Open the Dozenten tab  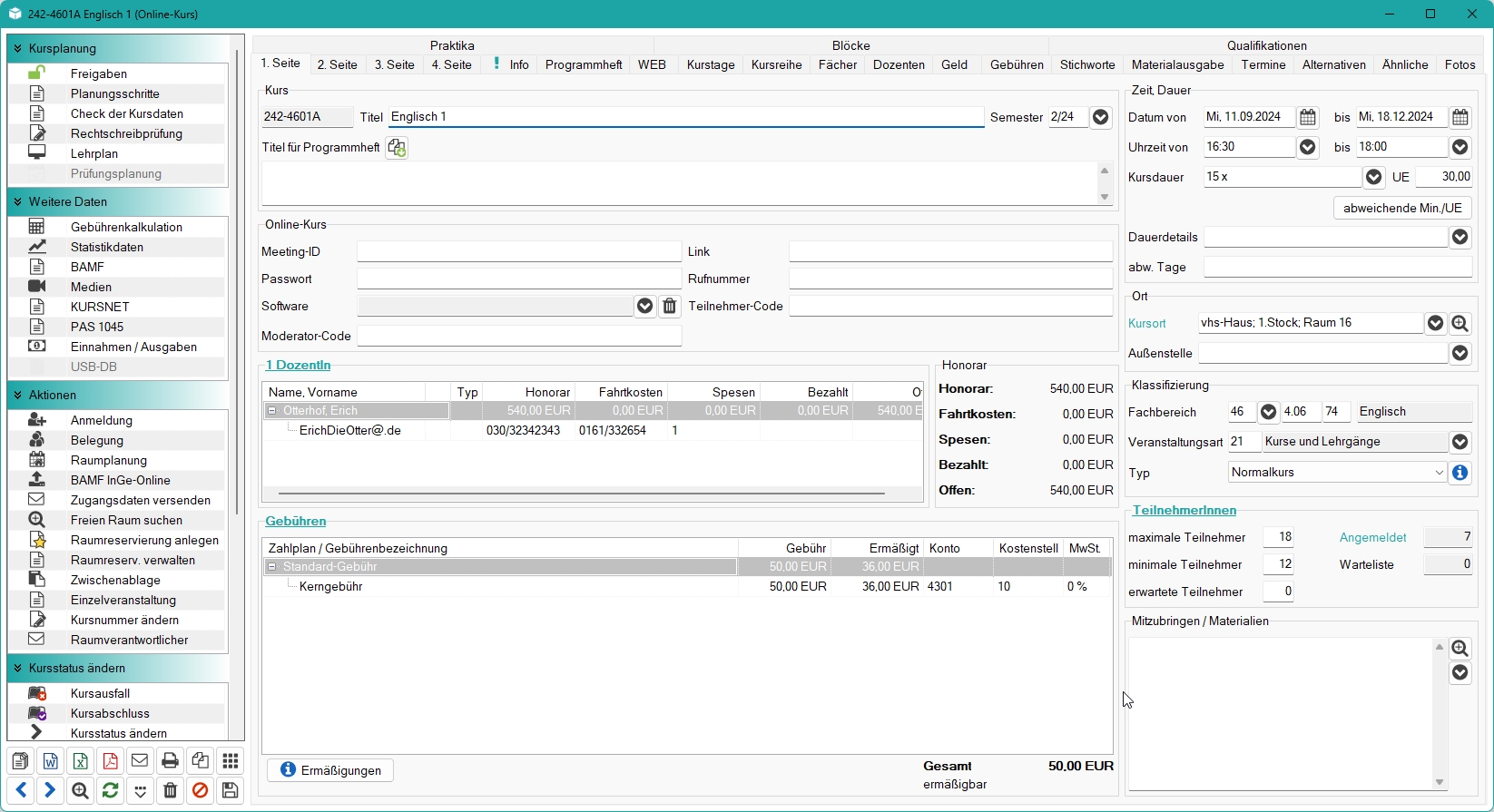[898, 64]
